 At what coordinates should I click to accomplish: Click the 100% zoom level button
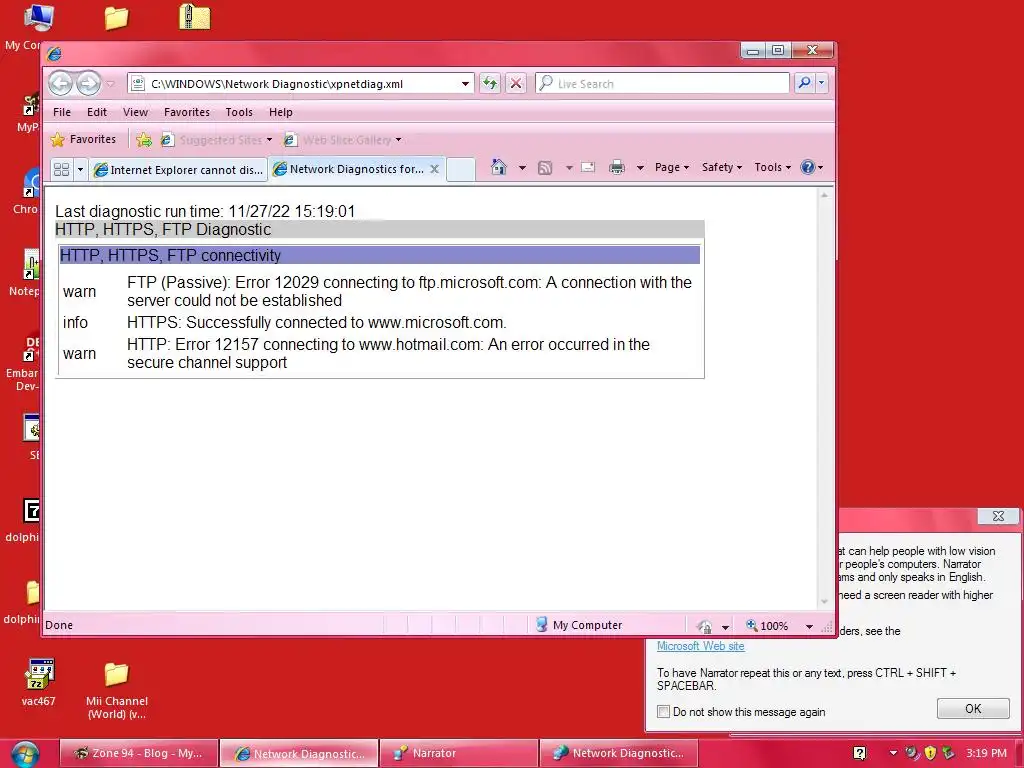[x=767, y=626]
